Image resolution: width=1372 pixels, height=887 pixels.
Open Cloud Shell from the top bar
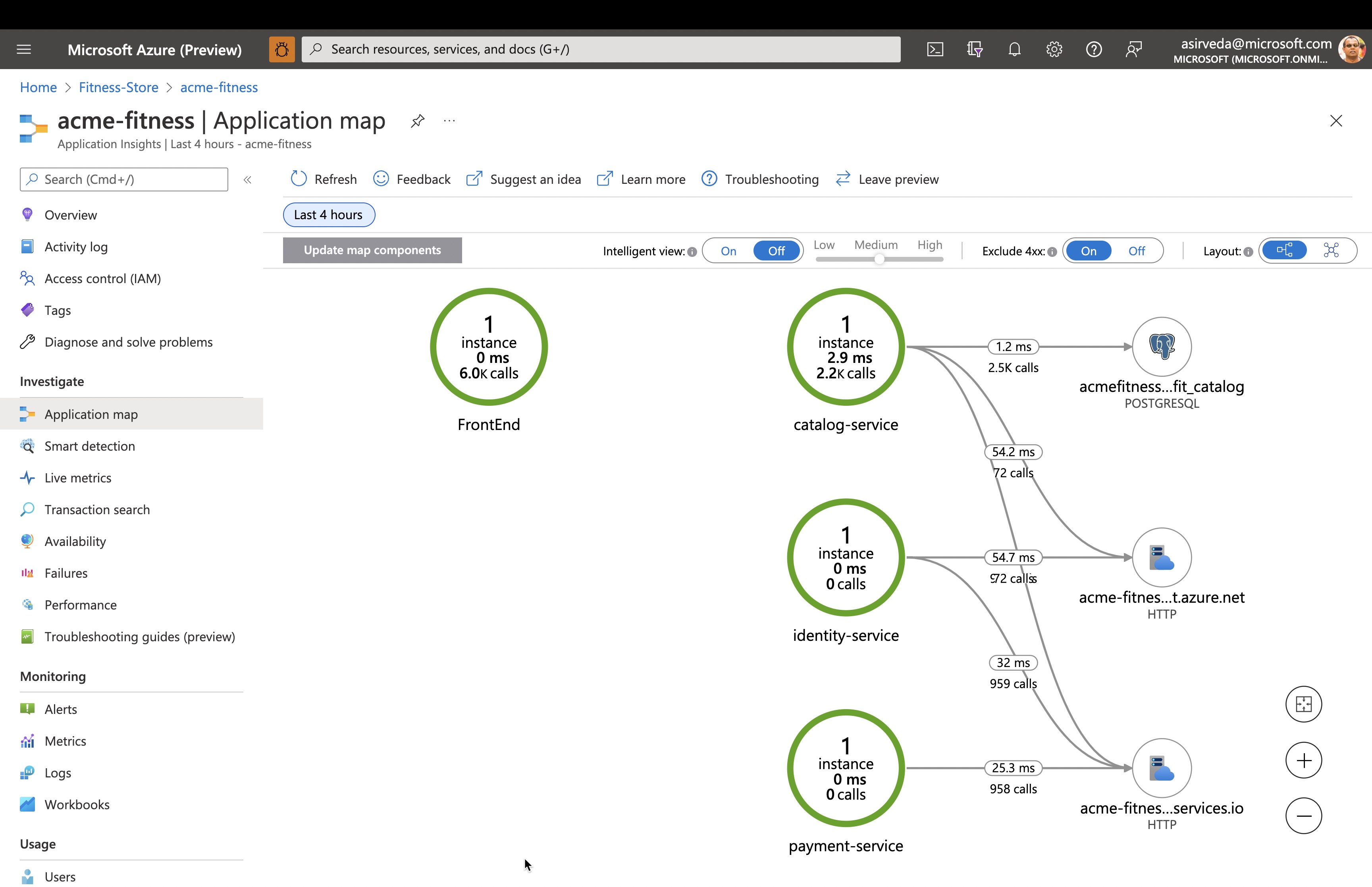tap(935, 50)
